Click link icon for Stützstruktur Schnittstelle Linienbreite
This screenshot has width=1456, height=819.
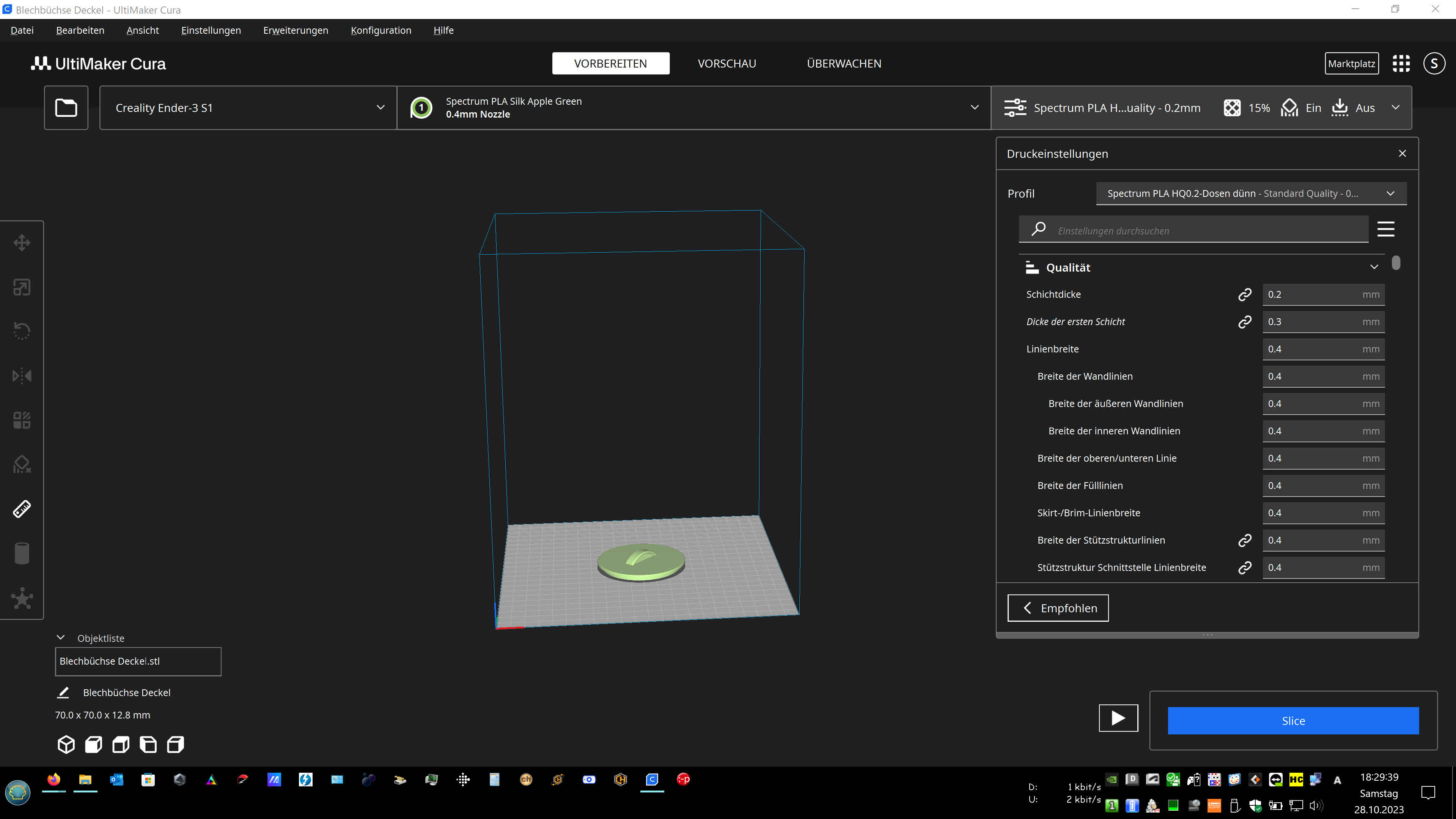(x=1245, y=567)
